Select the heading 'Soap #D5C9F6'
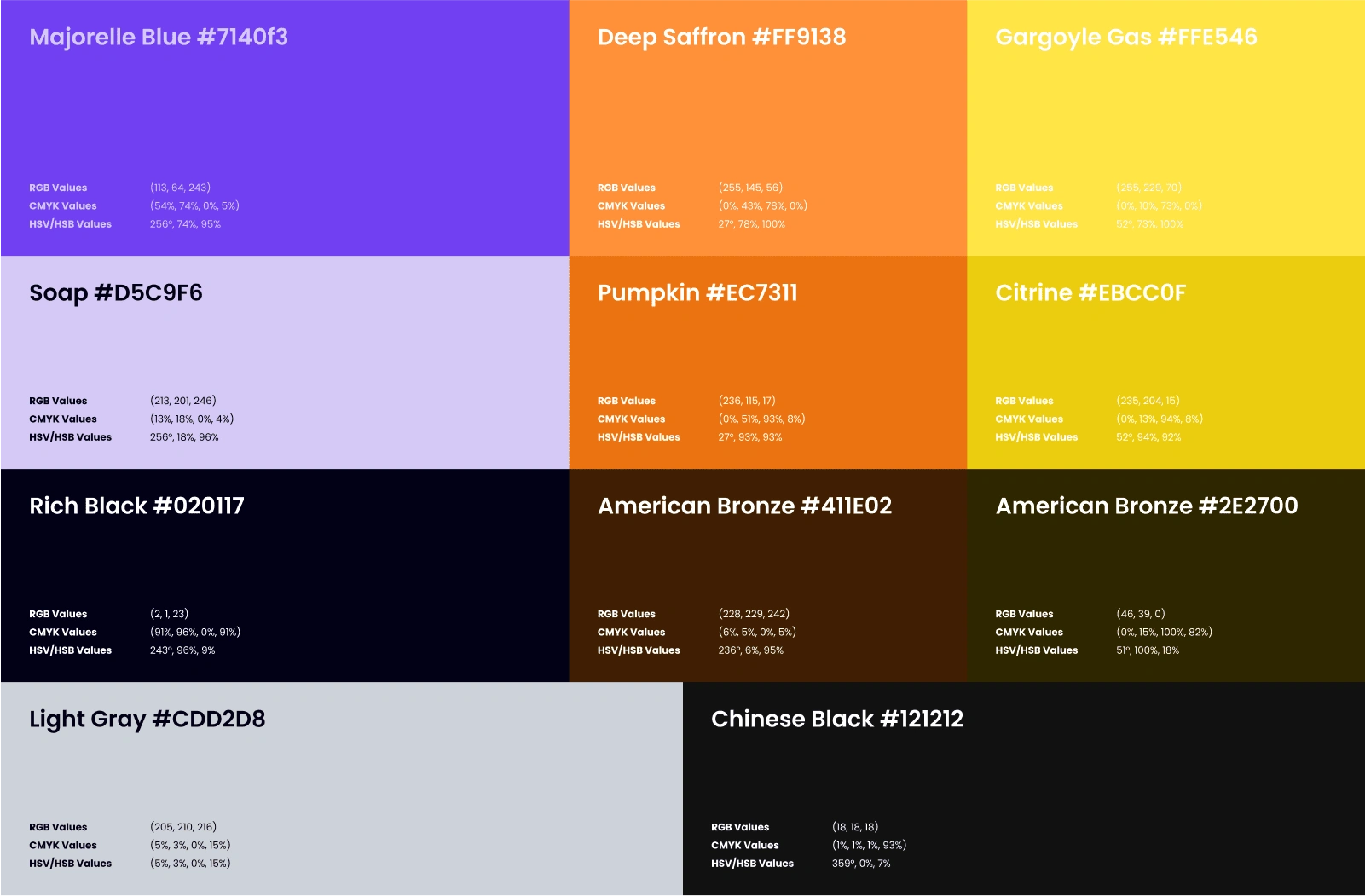The image size is (1365, 896). 116,293
